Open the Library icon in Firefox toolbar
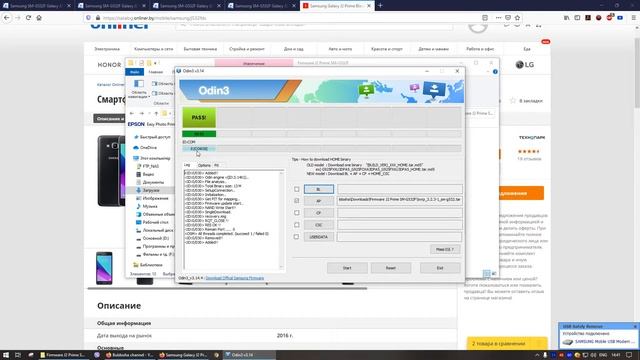 [x=567, y=18]
